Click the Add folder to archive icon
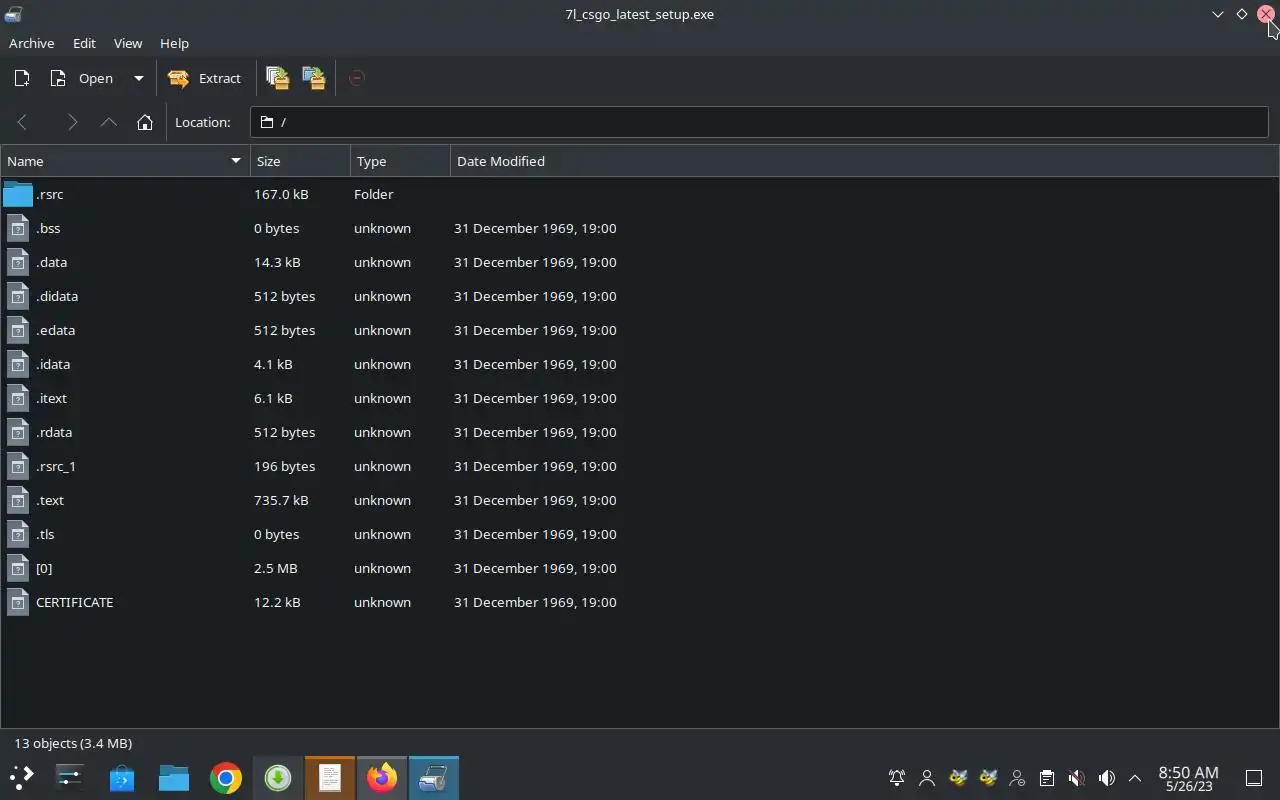 314,78
